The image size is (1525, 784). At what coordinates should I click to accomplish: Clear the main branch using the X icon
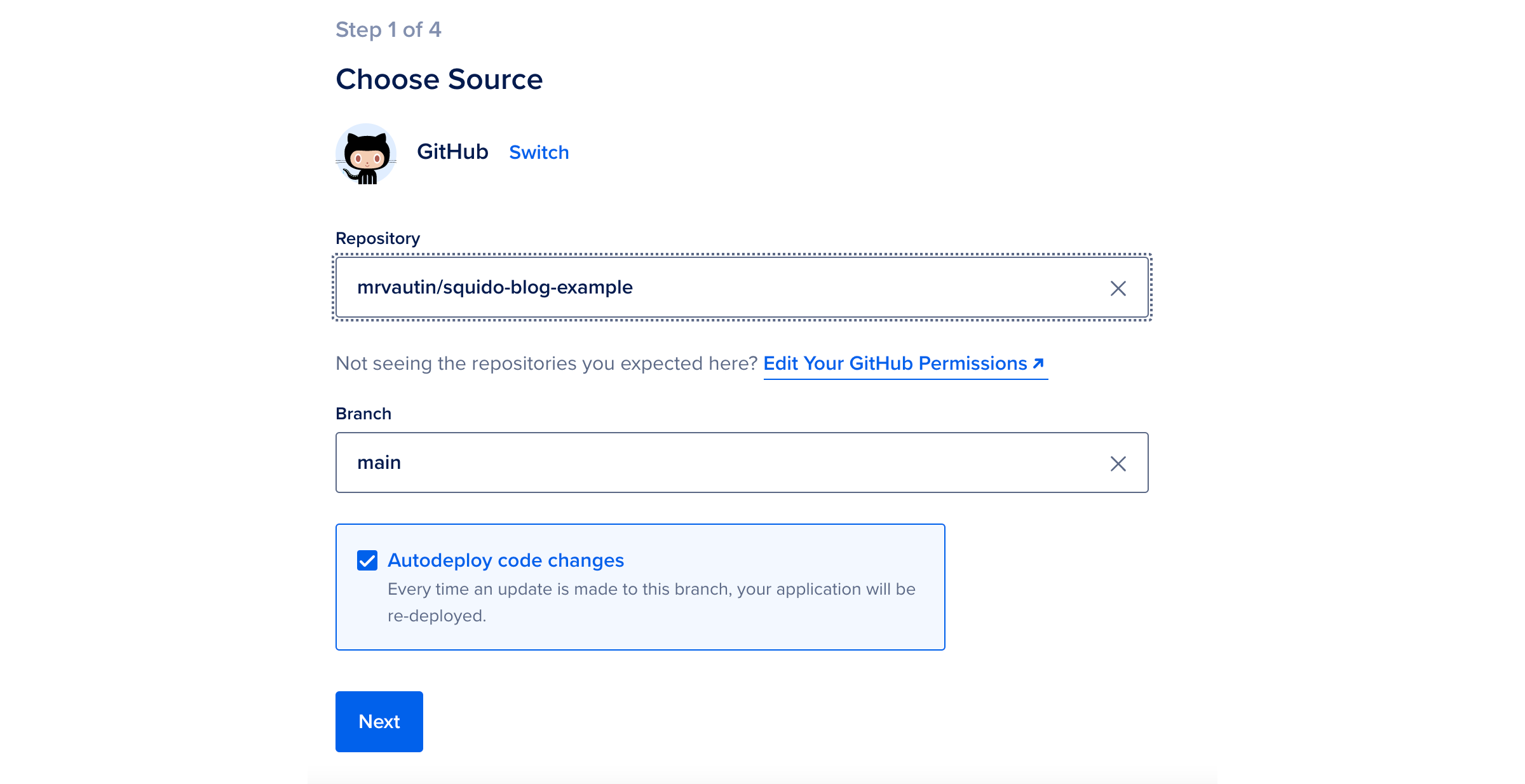[1117, 463]
